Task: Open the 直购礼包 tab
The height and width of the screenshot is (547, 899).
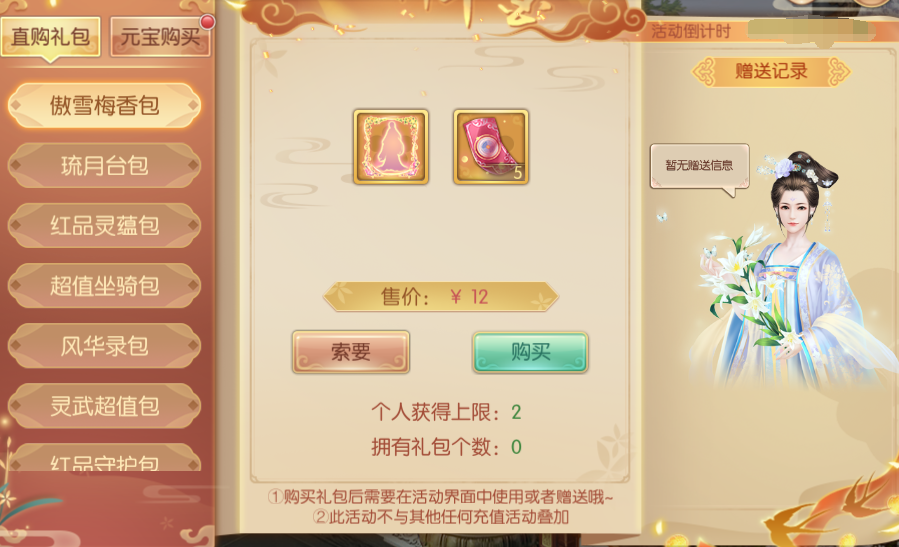Action: coord(50,37)
